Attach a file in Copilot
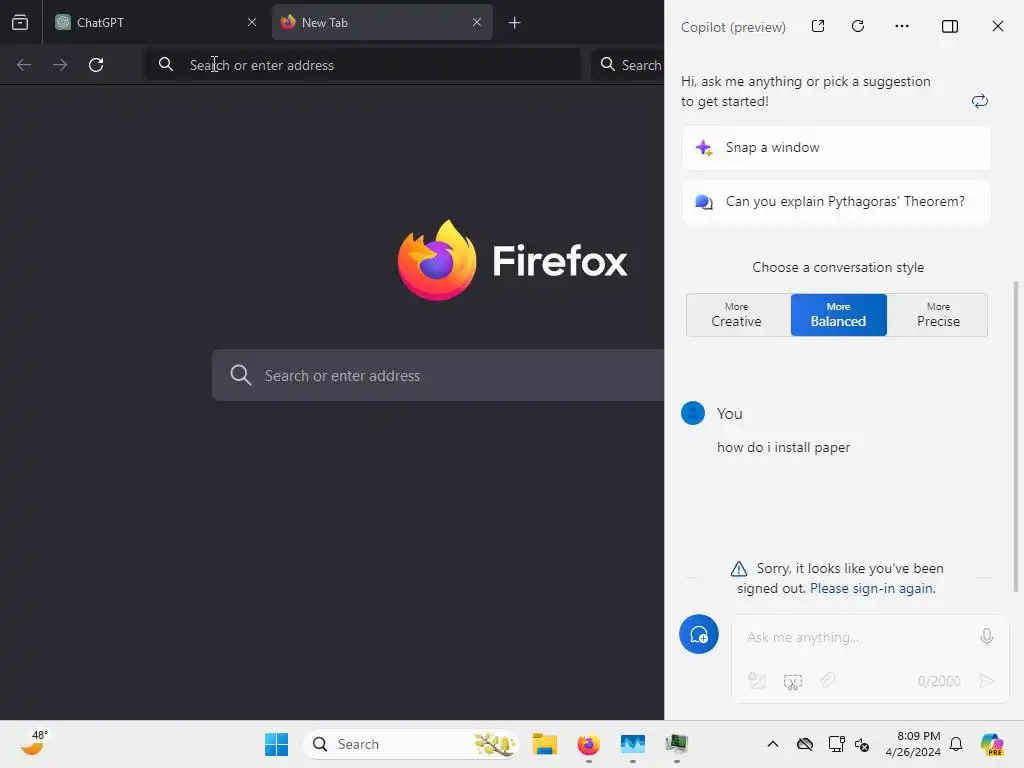The height and width of the screenshot is (768, 1024). [x=827, y=680]
